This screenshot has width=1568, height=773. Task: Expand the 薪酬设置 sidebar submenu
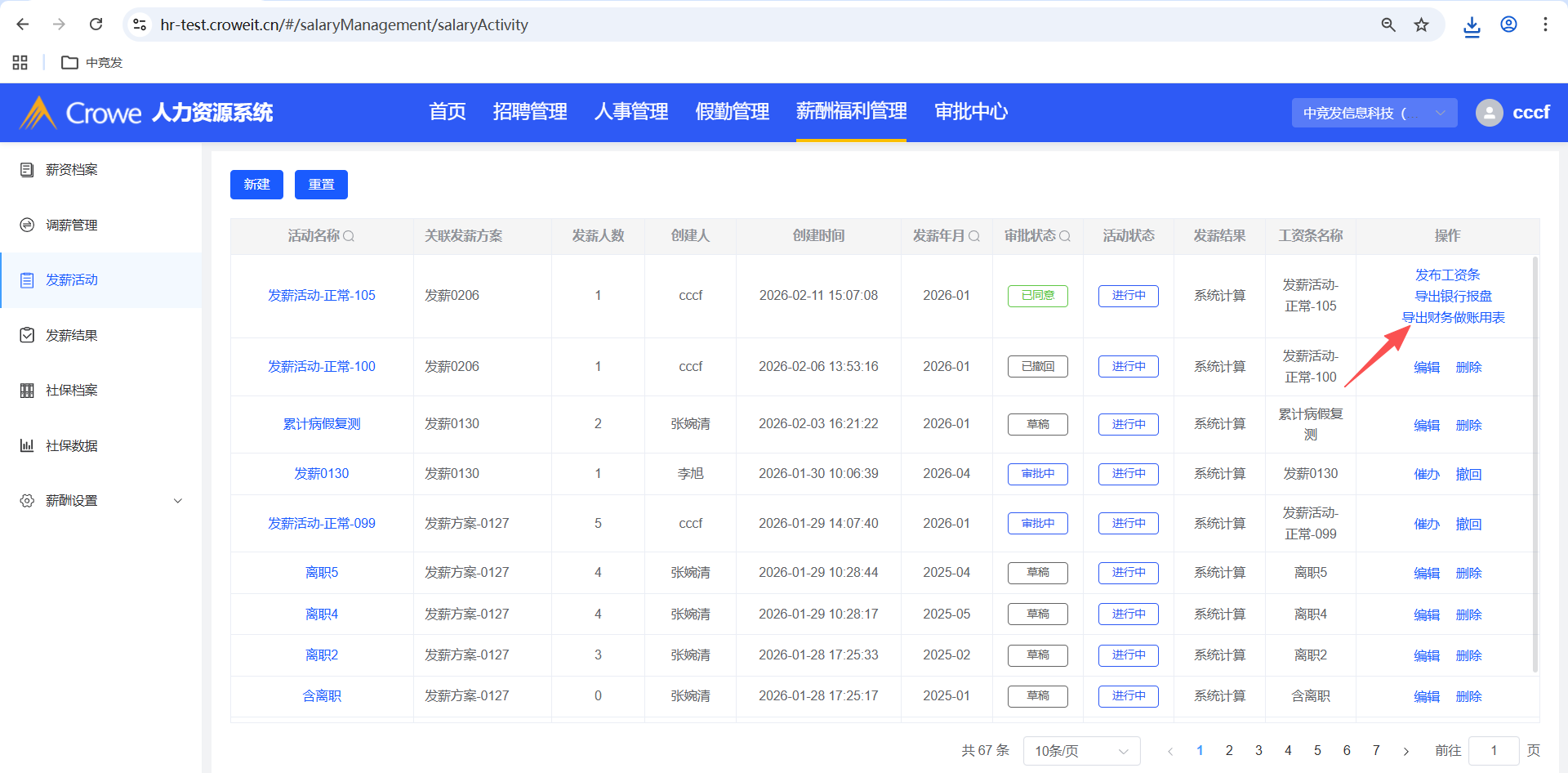[177, 501]
